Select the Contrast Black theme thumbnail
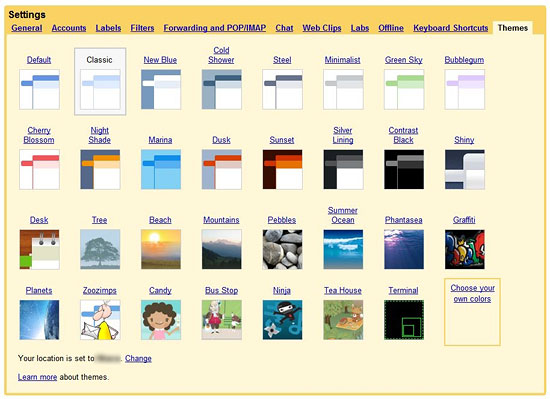The image size is (550, 399). coord(404,169)
